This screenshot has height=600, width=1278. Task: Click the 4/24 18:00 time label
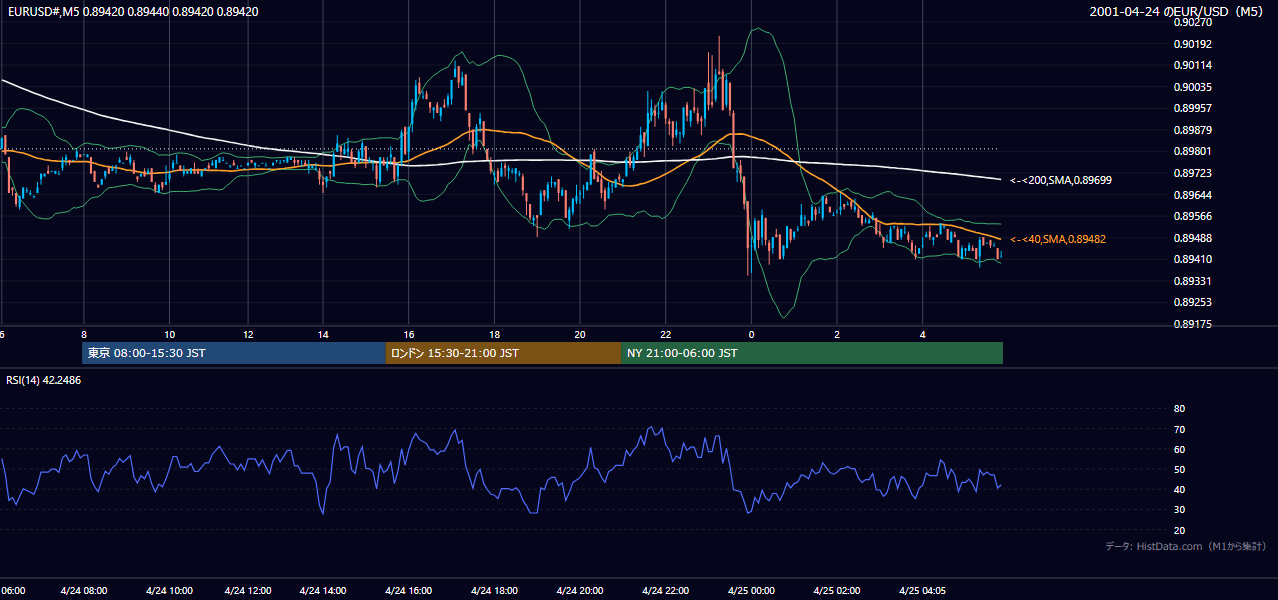(494, 591)
